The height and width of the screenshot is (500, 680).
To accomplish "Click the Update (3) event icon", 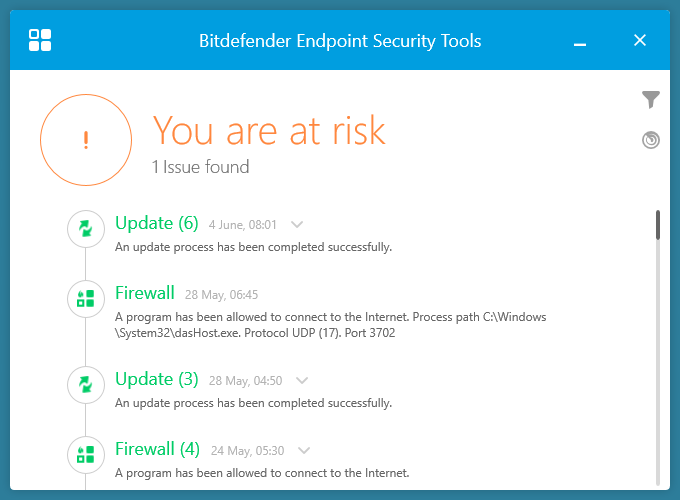I will click(x=86, y=384).
